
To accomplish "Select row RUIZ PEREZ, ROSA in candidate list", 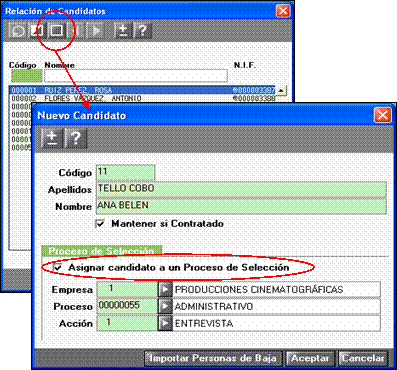I will [x=143, y=90].
